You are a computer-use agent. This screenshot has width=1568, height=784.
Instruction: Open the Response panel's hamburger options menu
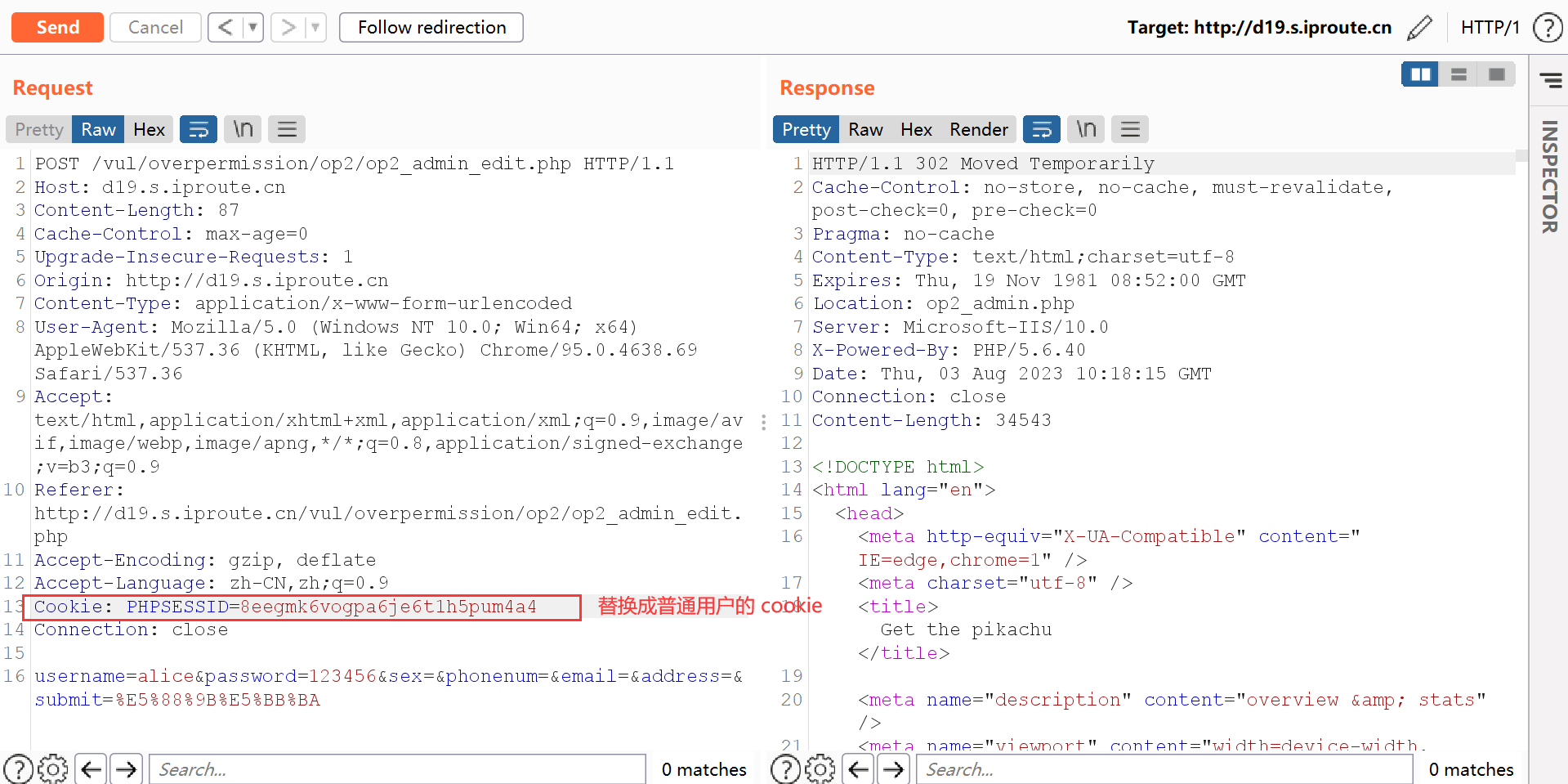point(1130,129)
